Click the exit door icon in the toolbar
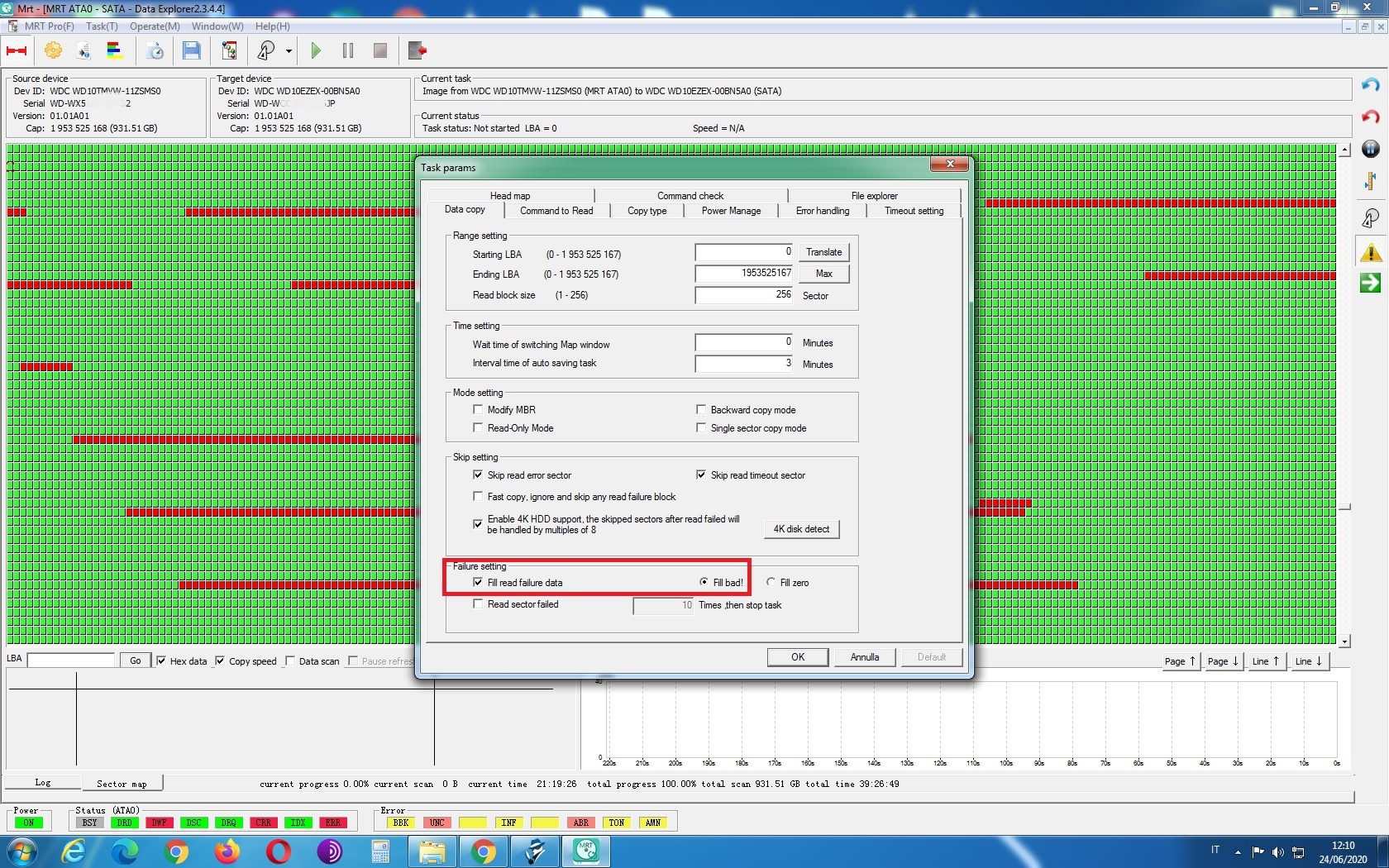The height and width of the screenshot is (868, 1389). coord(418,51)
